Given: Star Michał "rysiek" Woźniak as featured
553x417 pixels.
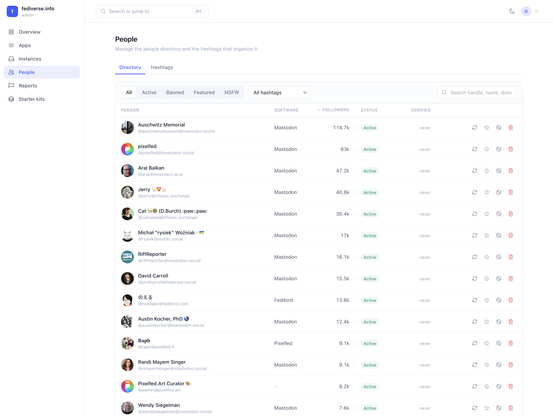Looking at the screenshot, I should click(486, 235).
